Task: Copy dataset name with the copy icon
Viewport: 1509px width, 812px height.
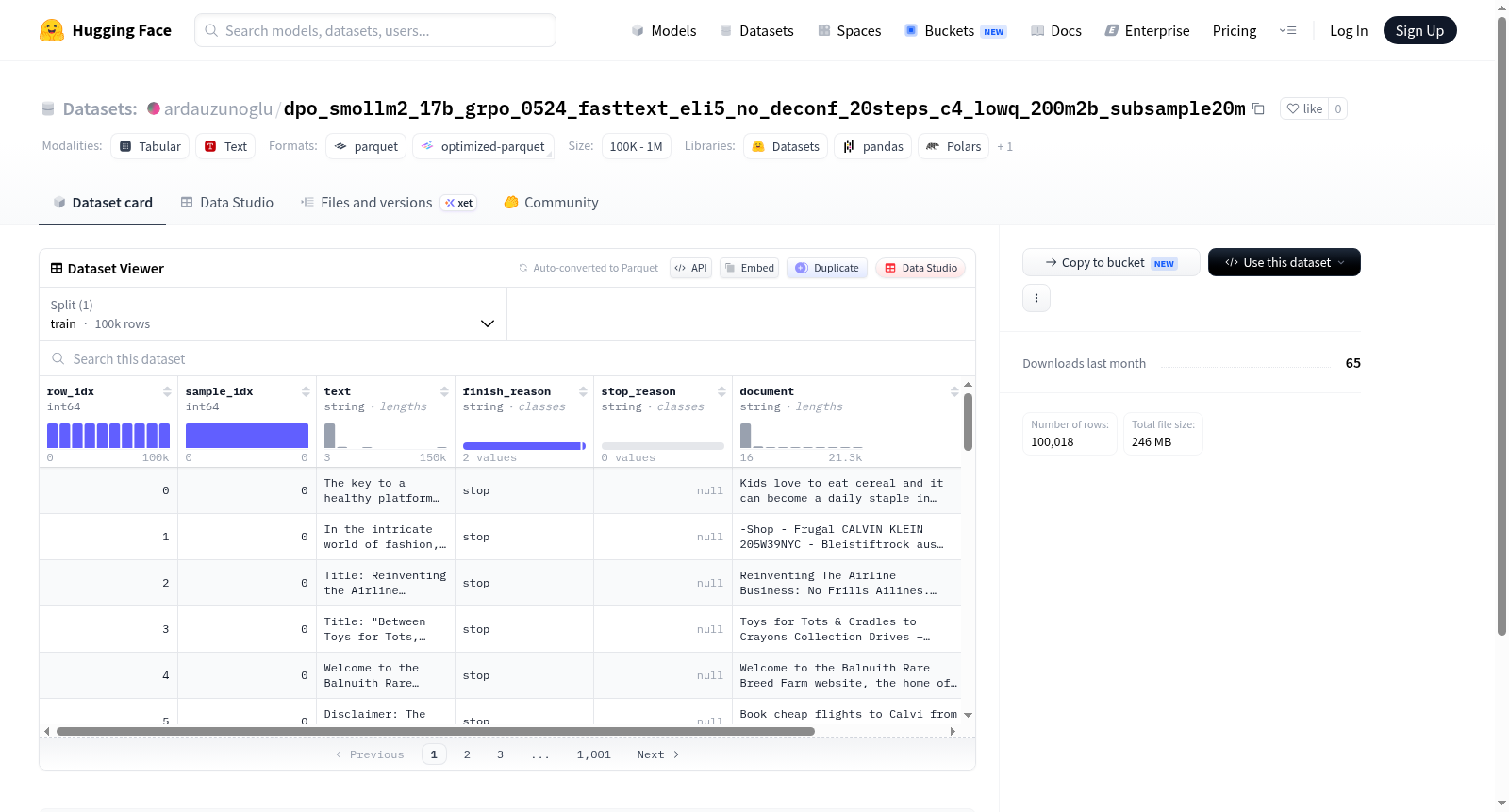Action: pos(1258,108)
